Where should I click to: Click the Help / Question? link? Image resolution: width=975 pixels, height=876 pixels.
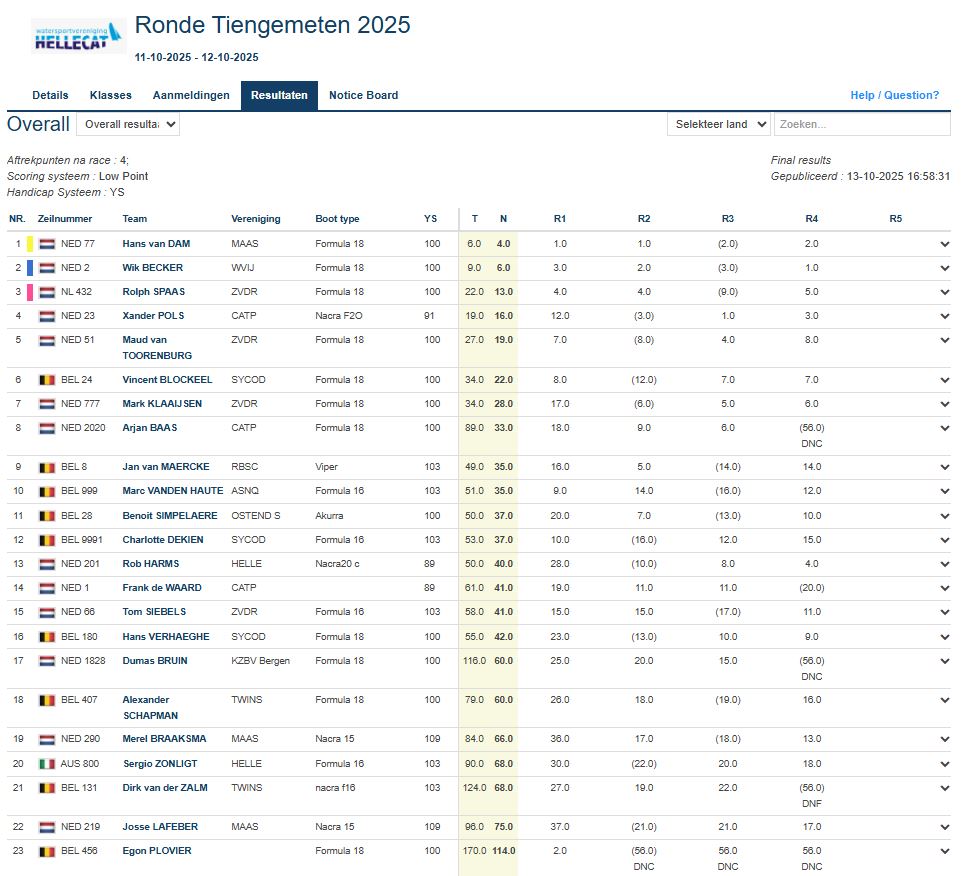[894, 96]
